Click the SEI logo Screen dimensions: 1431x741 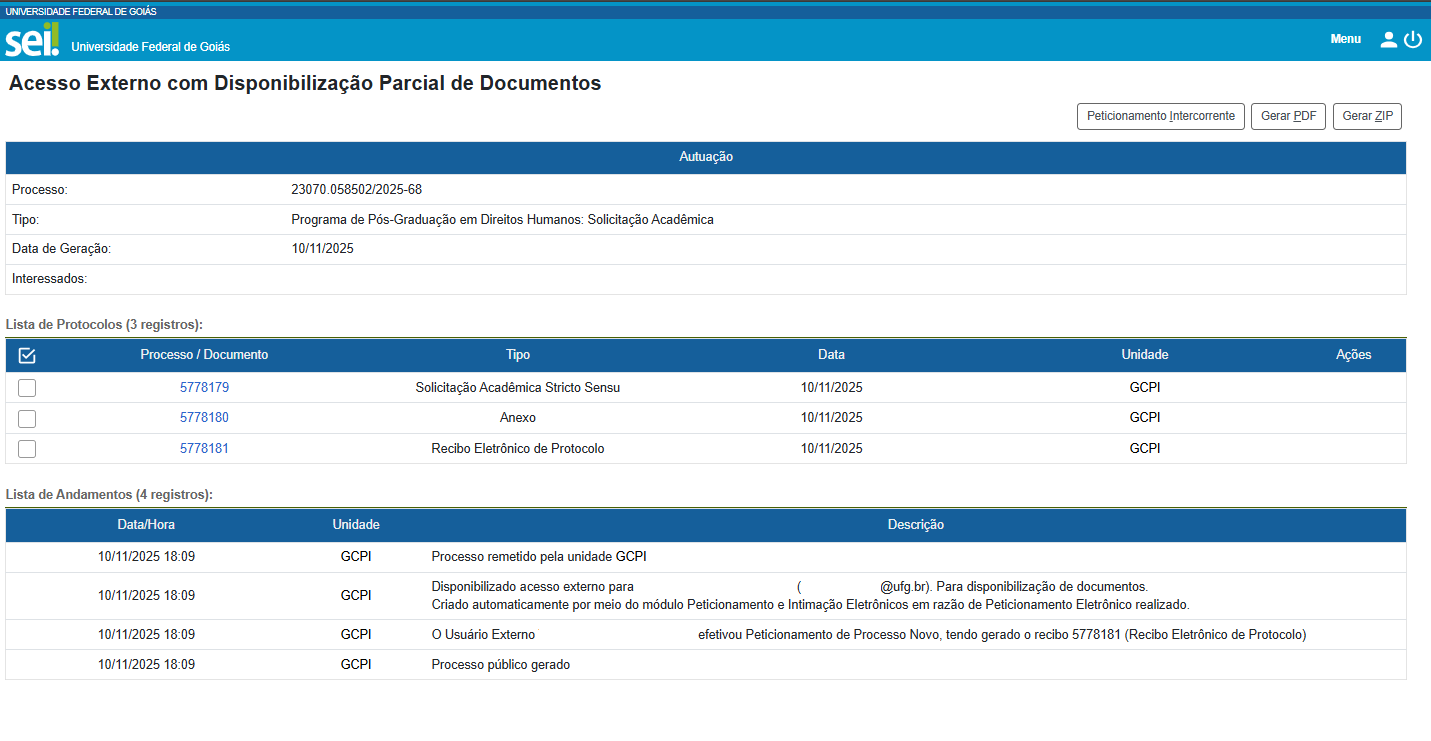coord(32,40)
